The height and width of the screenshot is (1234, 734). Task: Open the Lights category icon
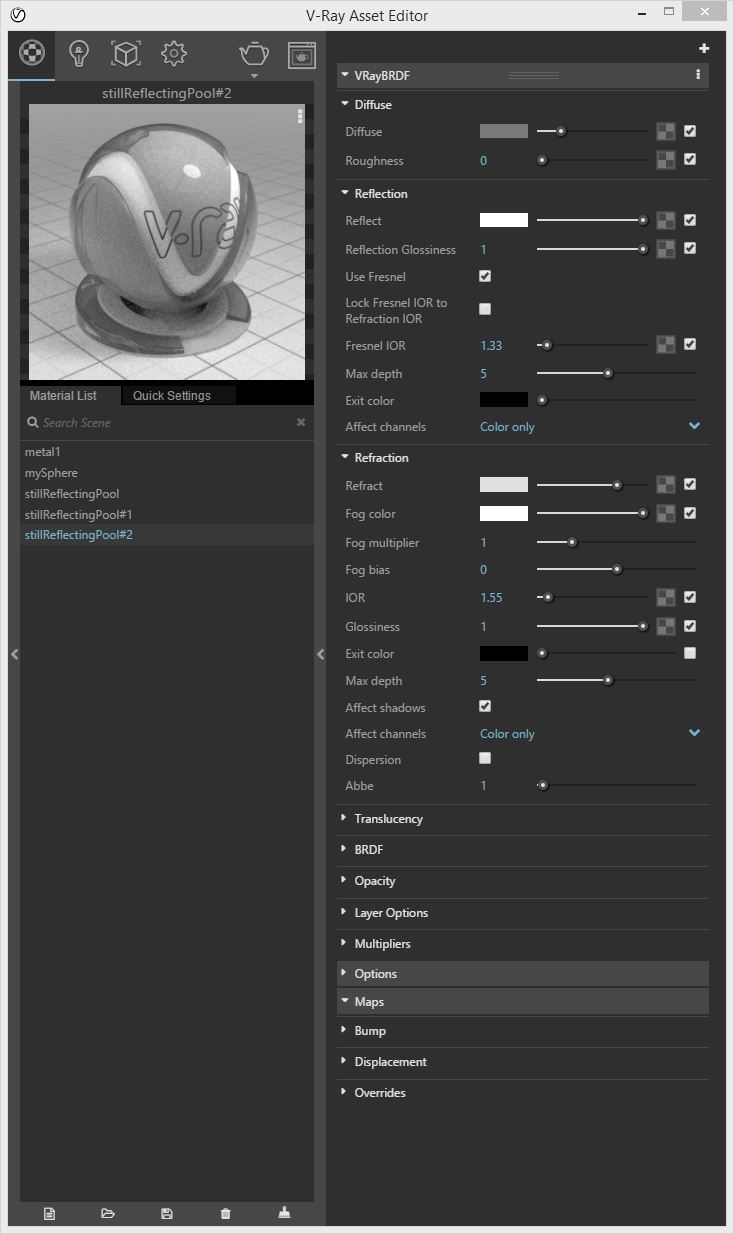(x=79, y=54)
